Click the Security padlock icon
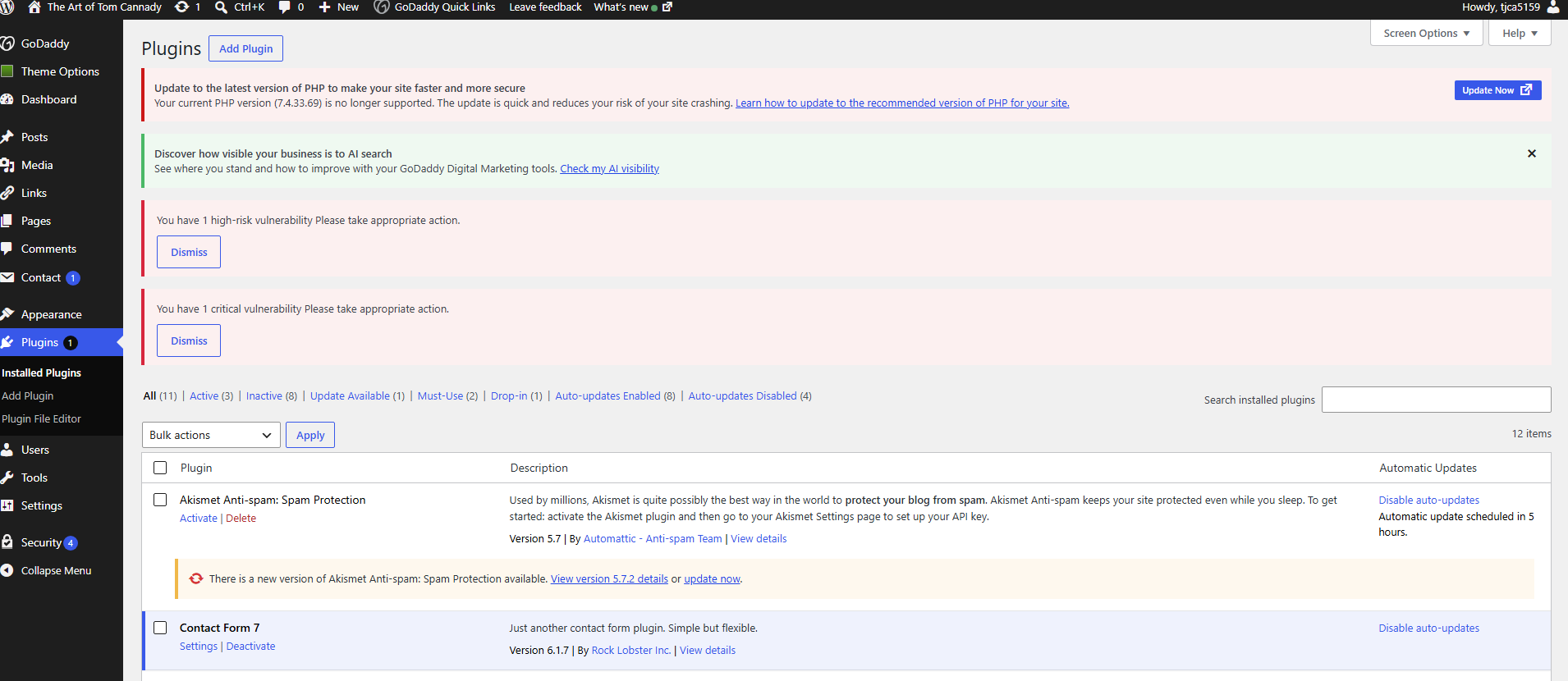This screenshot has height=681, width=1568. pos(7,542)
